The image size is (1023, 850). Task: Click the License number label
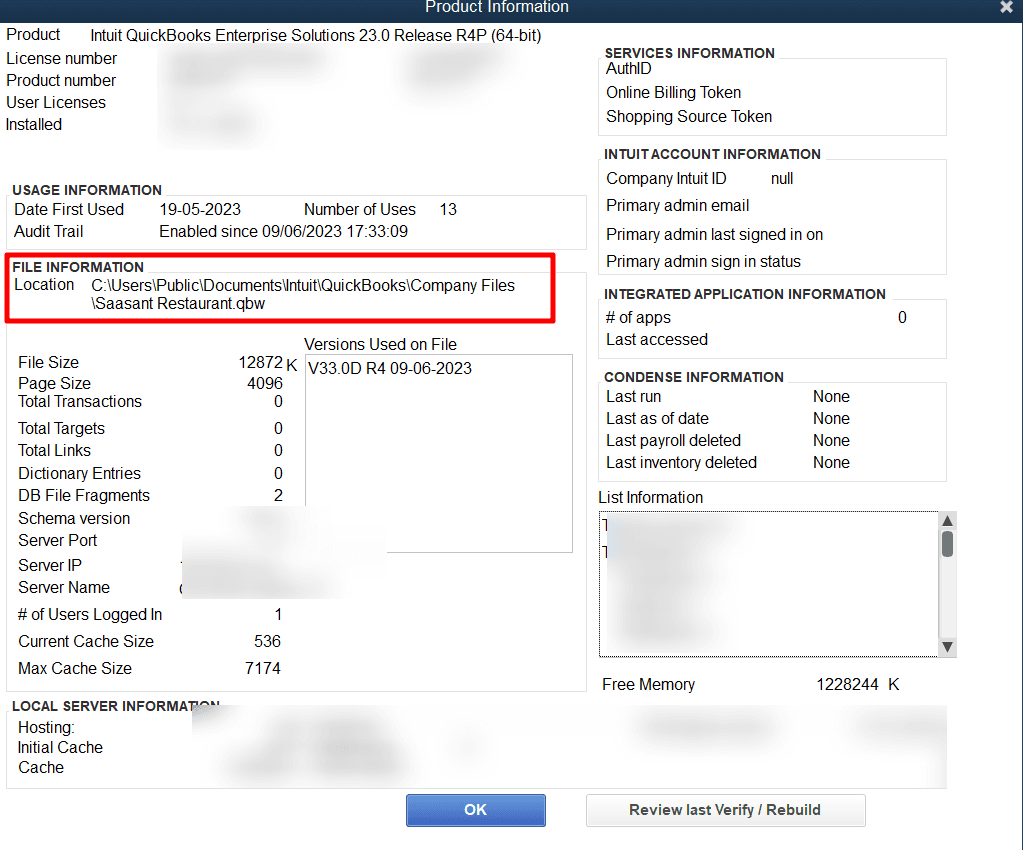61,58
